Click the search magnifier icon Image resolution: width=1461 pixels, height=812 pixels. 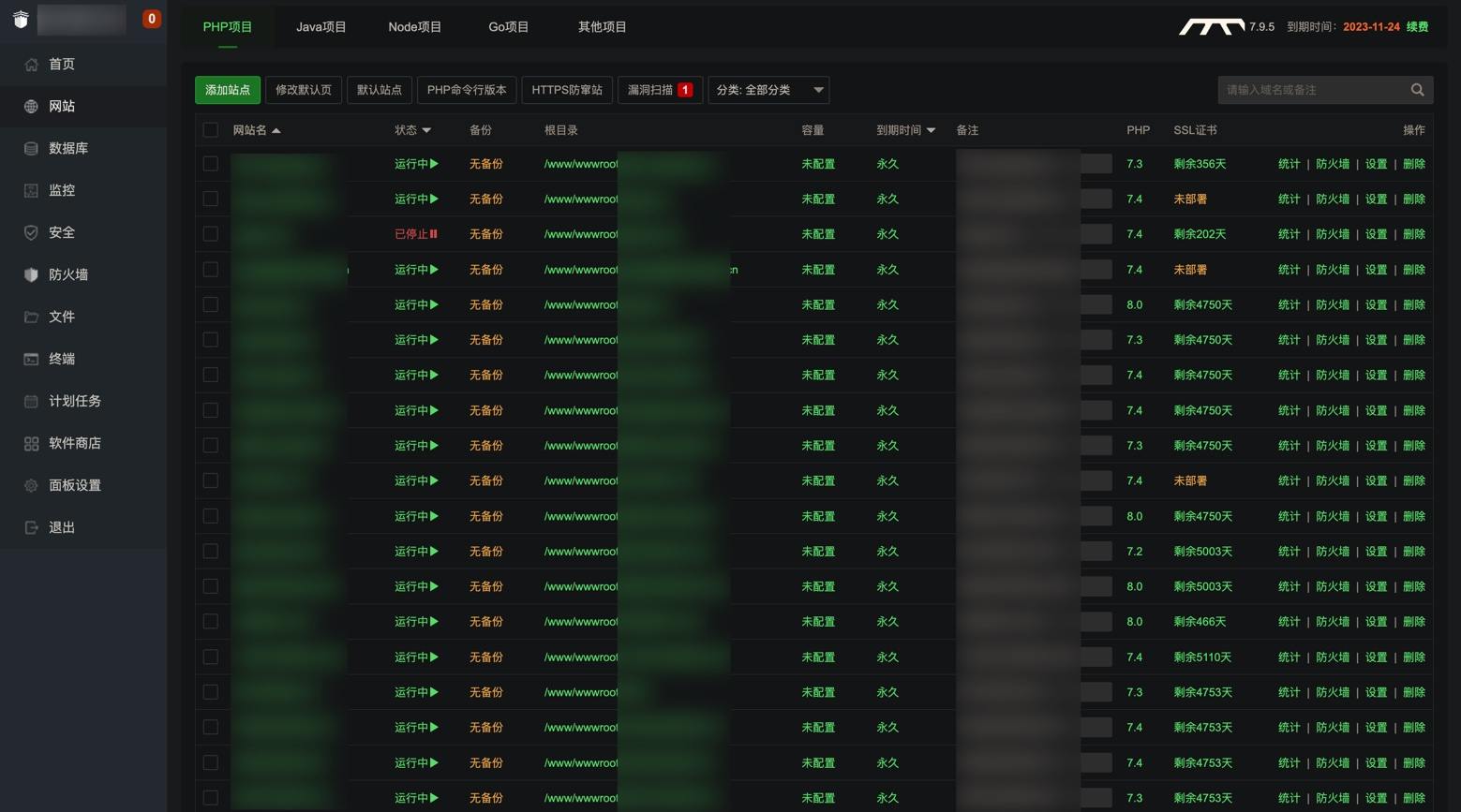1417,90
